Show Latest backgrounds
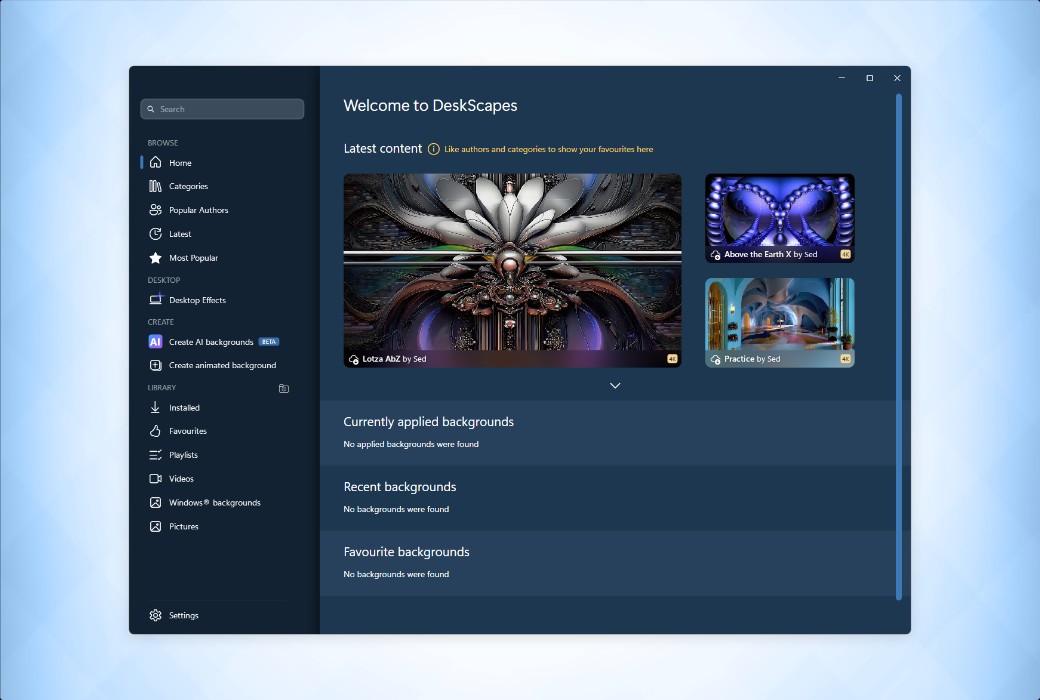 180,234
